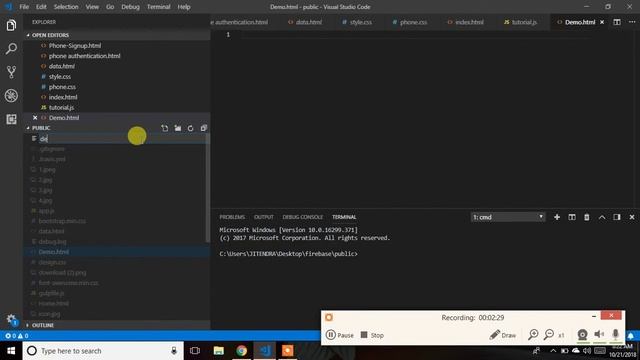The height and width of the screenshot is (360, 640).
Task: Open File Explorer from the taskbar
Action: (218, 351)
